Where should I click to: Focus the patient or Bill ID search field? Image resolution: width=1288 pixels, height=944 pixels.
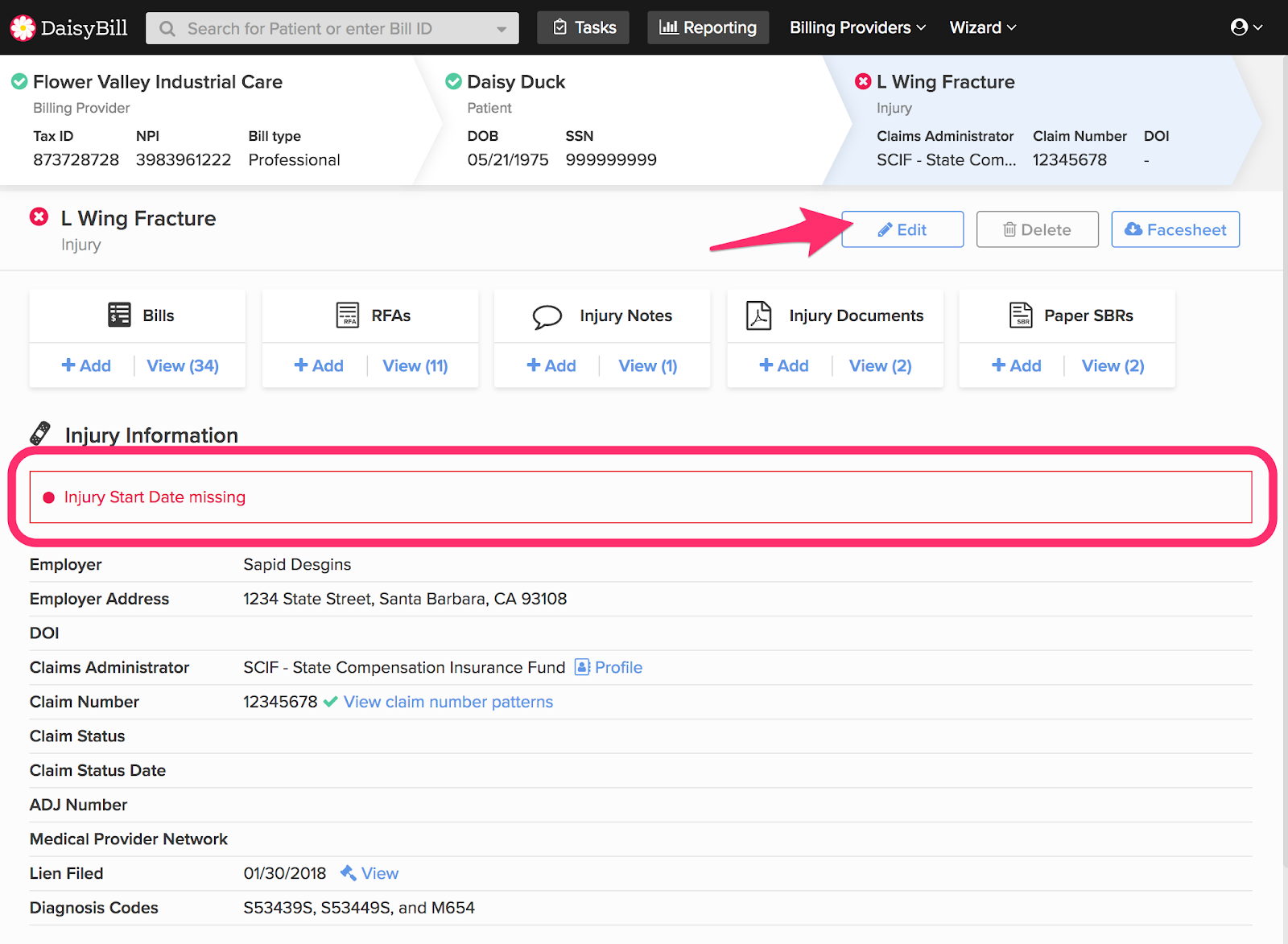pos(330,29)
